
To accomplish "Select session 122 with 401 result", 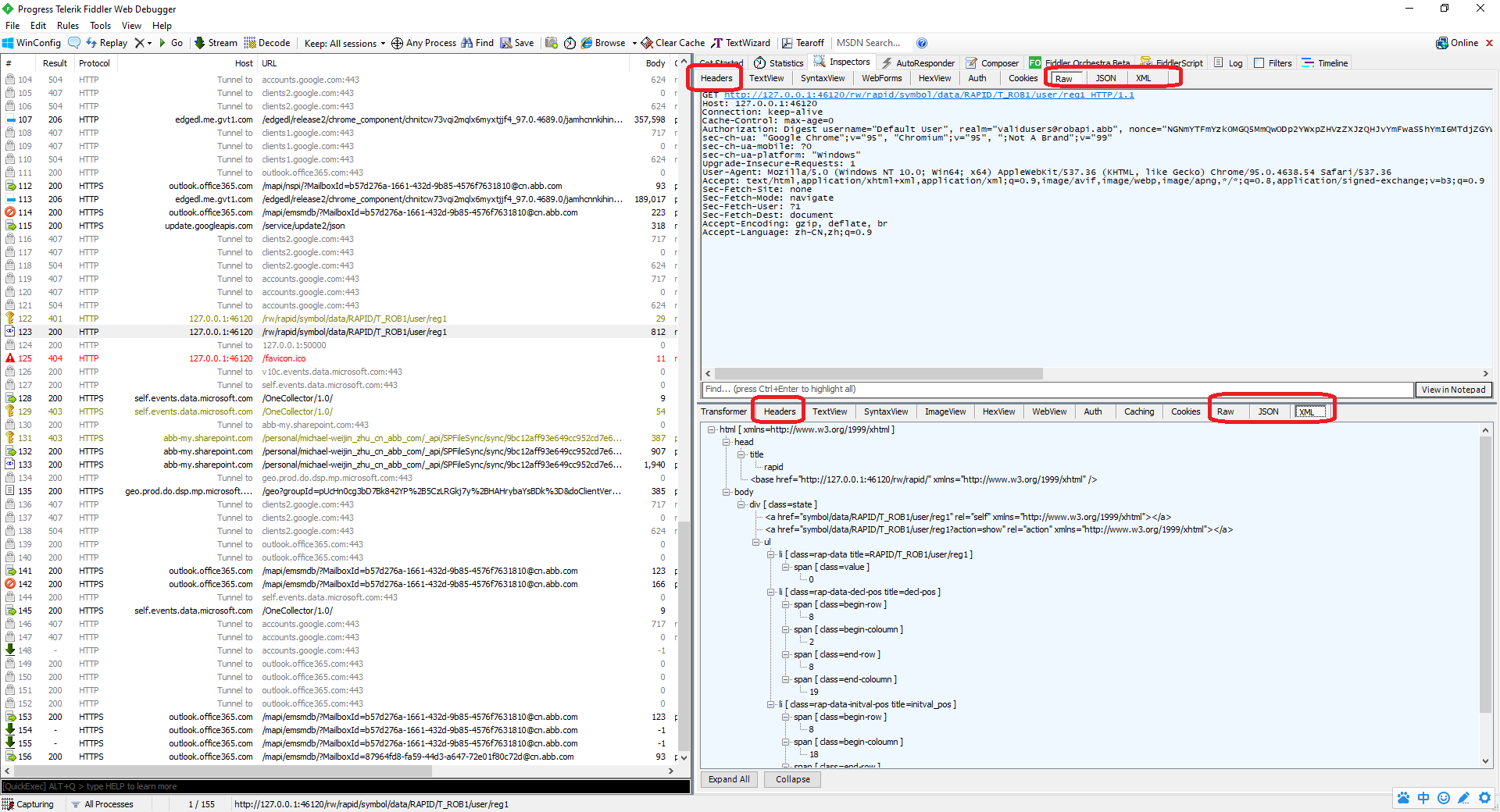I will pos(339,319).
